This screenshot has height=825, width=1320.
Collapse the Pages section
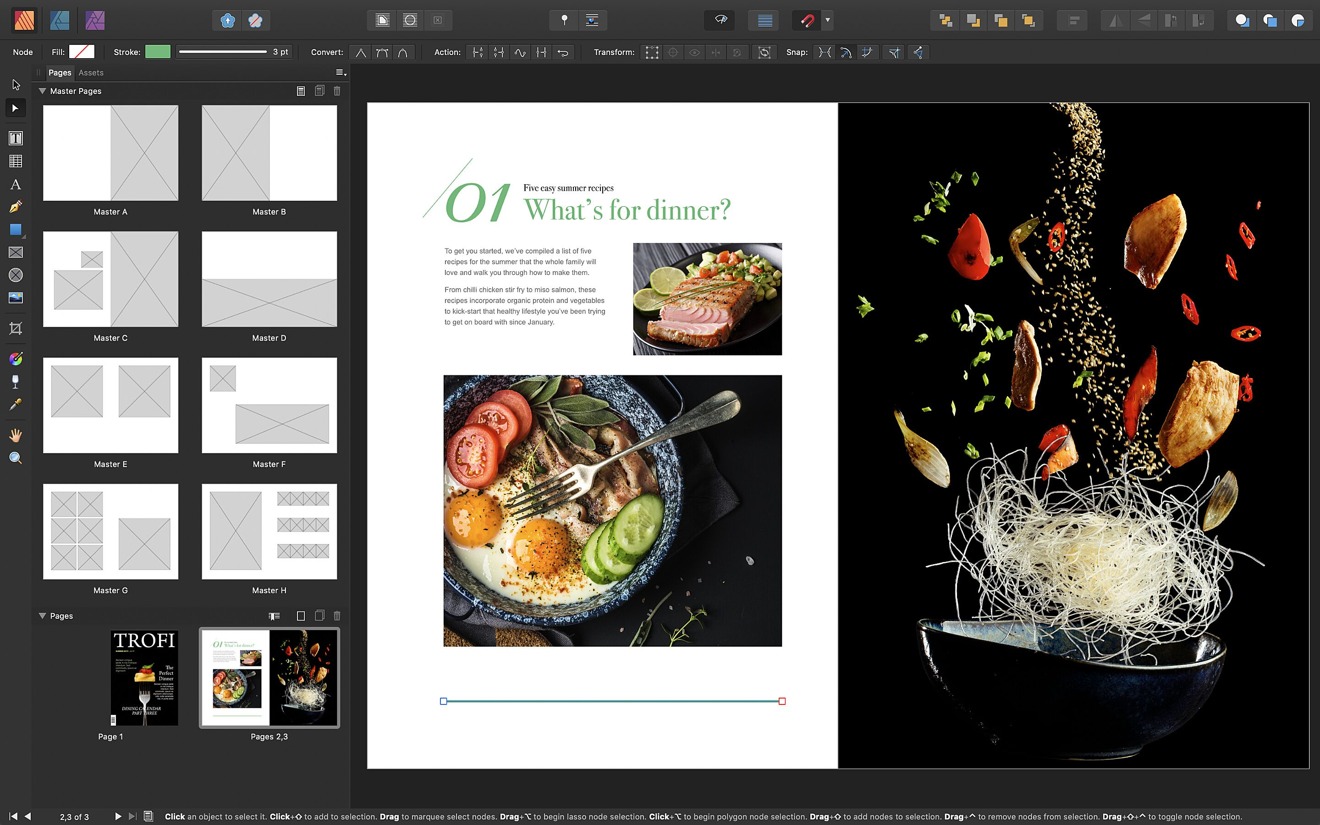coord(42,616)
